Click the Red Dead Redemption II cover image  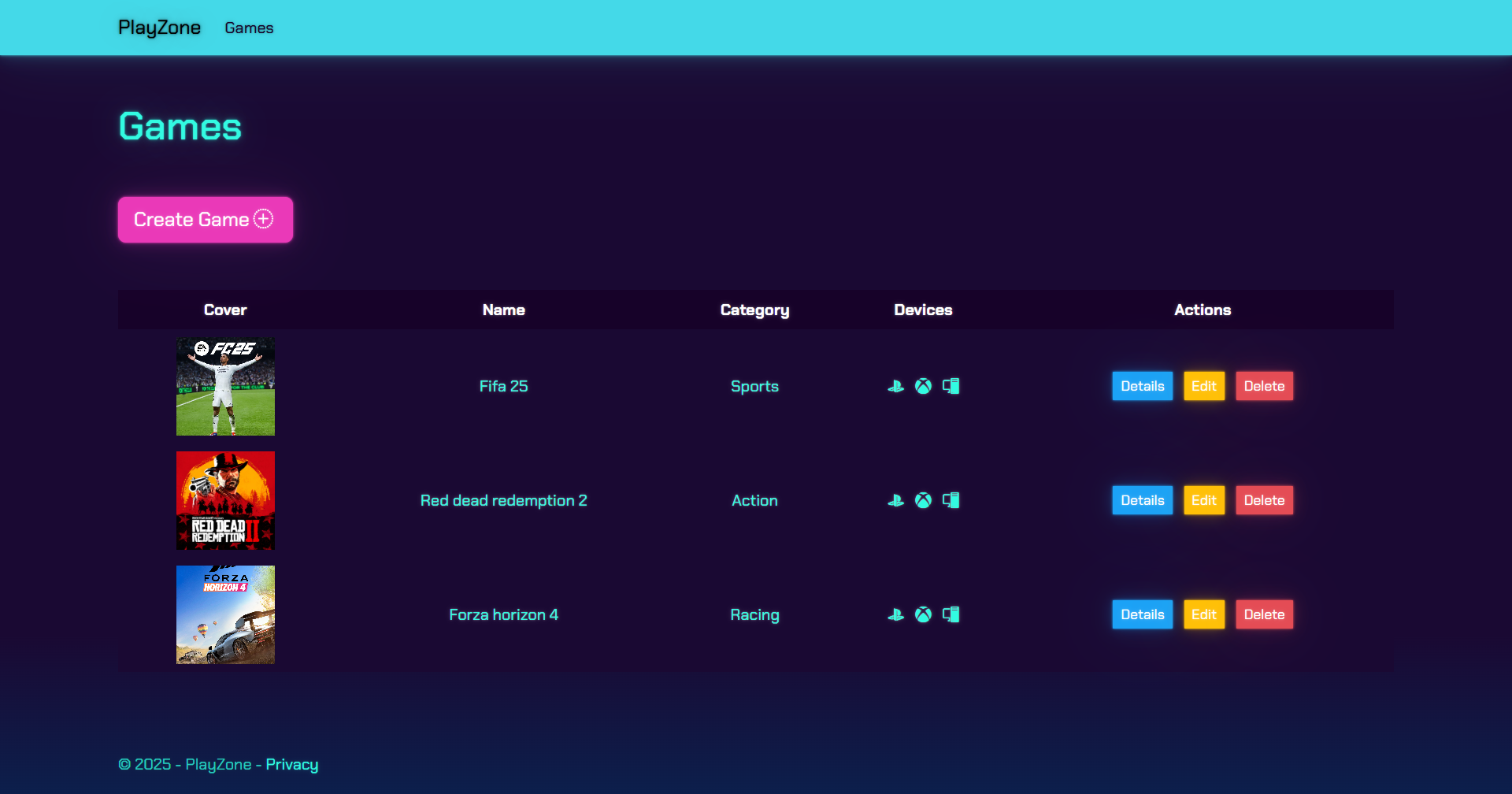click(225, 500)
